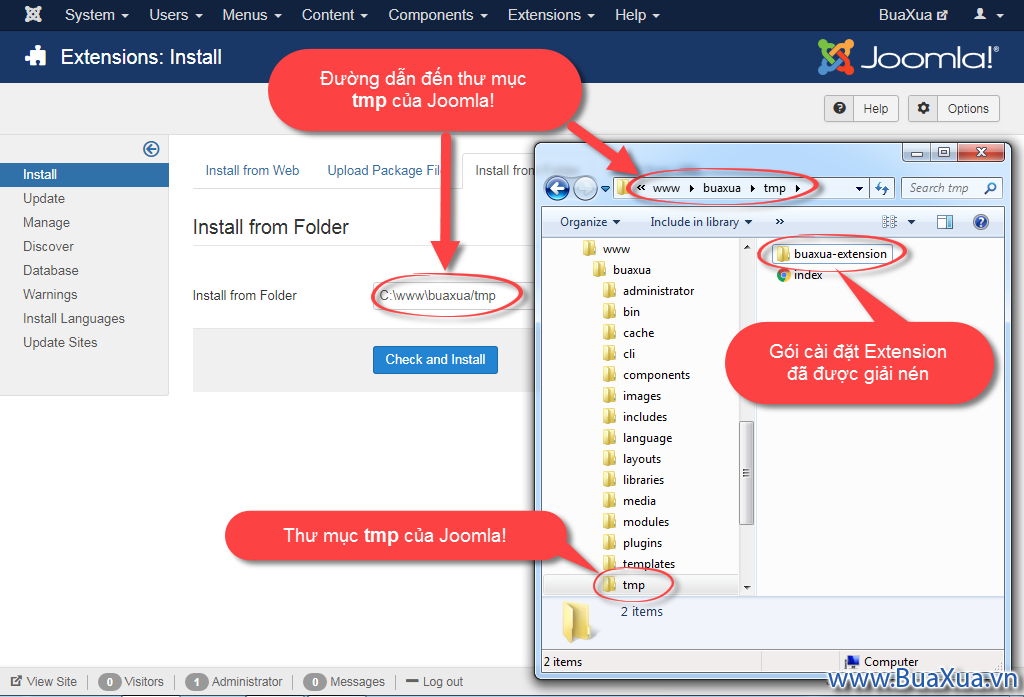The image size is (1024, 697).
Task: Click the Joomla logo icon in top menu
Action: coord(33,14)
